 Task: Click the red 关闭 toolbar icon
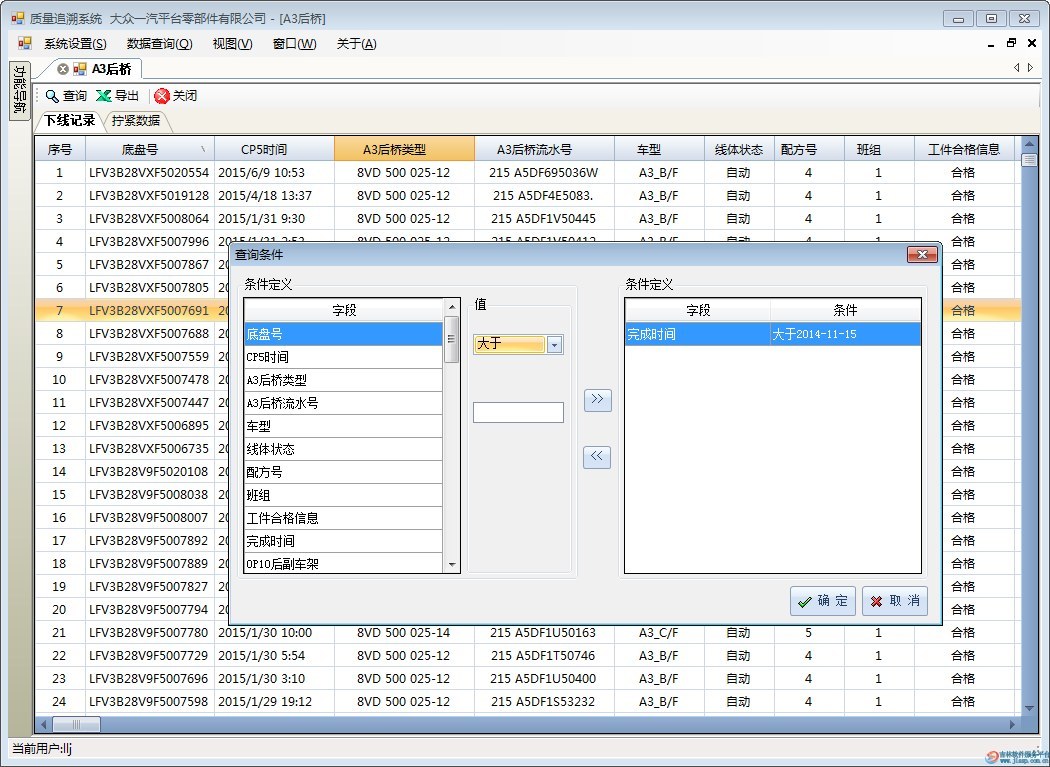tap(161, 96)
